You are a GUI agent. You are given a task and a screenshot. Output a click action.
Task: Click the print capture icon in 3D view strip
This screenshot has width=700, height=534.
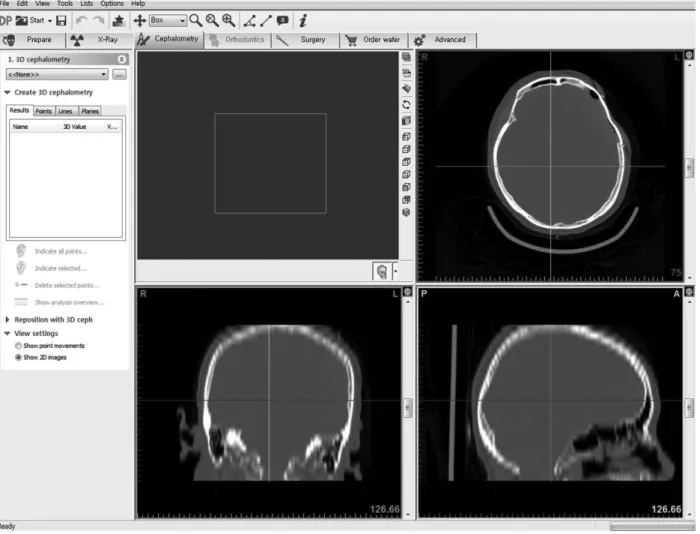[406, 73]
